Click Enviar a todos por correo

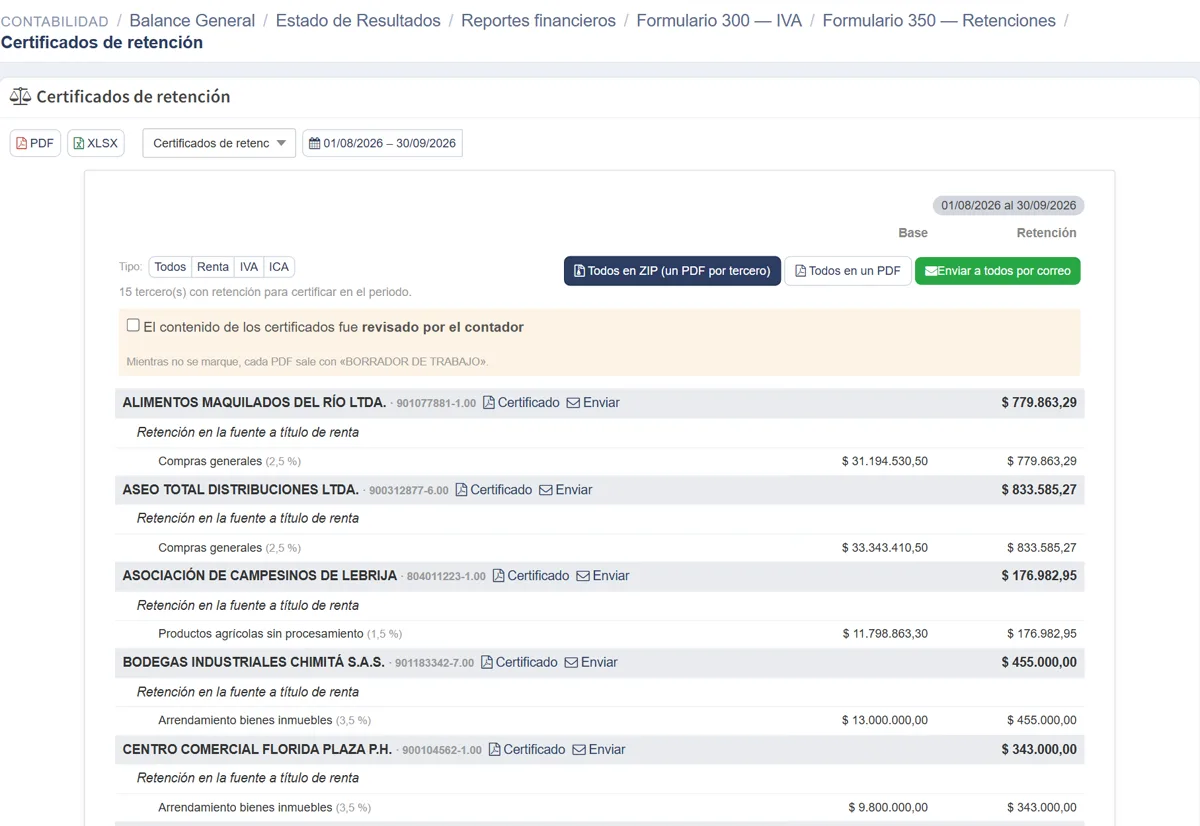coord(997,271)
